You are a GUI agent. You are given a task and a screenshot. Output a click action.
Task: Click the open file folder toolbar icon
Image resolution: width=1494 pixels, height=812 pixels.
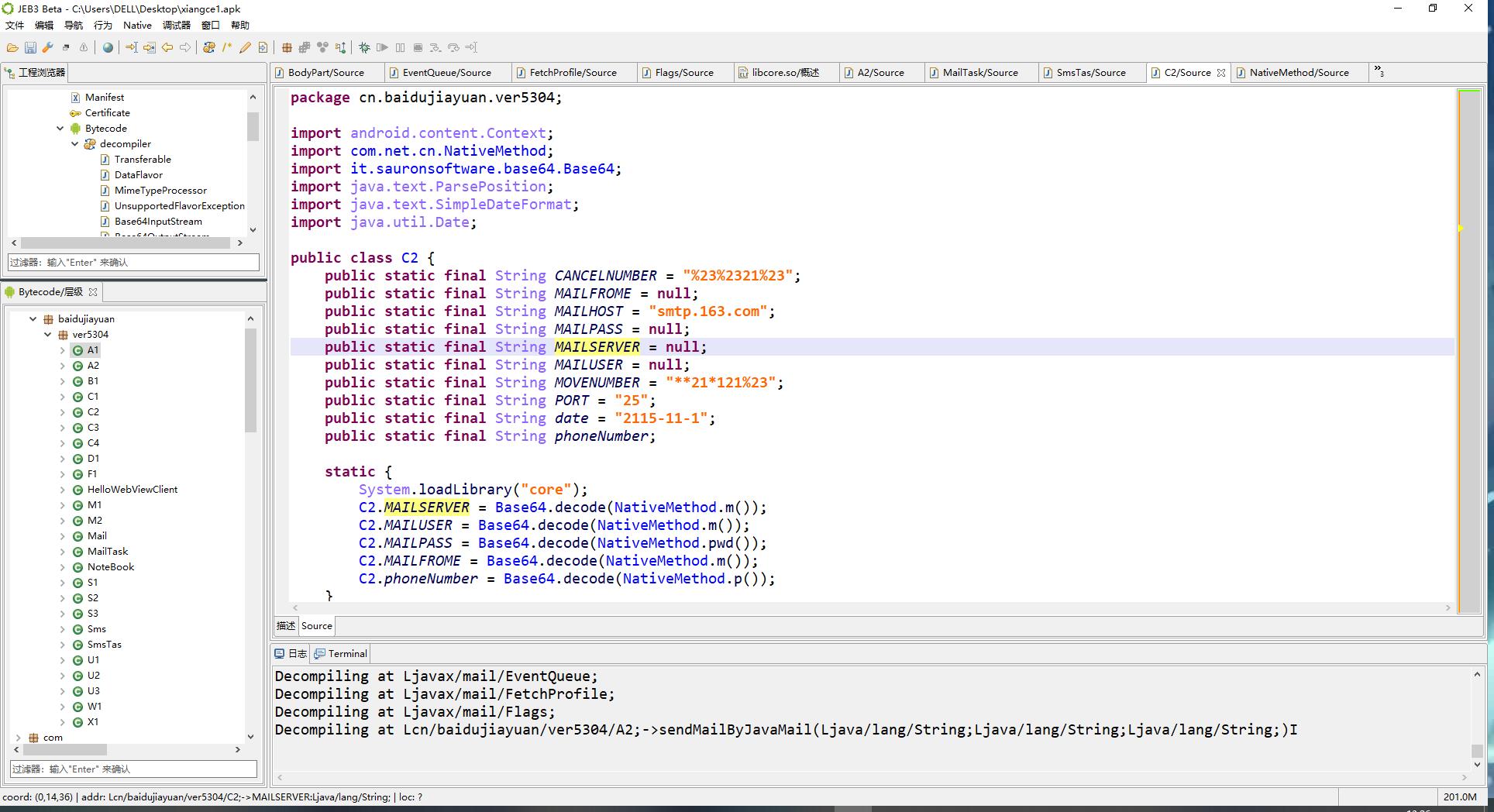click(x=12, y=48)
